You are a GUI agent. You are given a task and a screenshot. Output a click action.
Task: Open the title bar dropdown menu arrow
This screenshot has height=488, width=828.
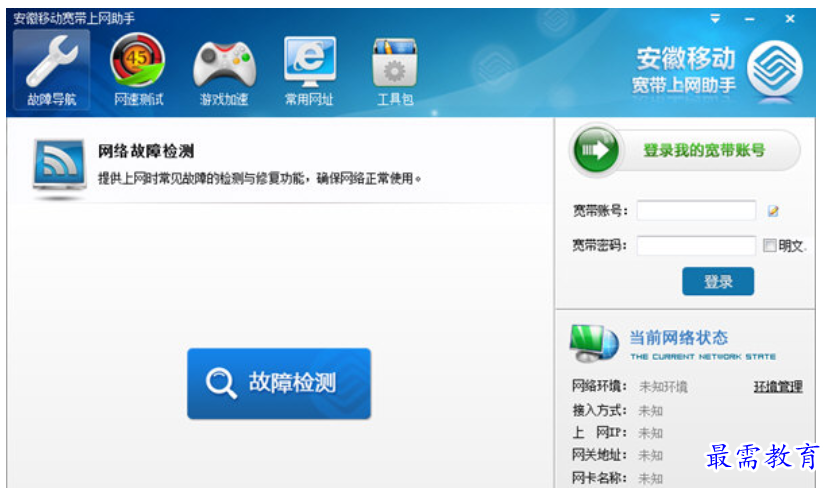[715, 19]
